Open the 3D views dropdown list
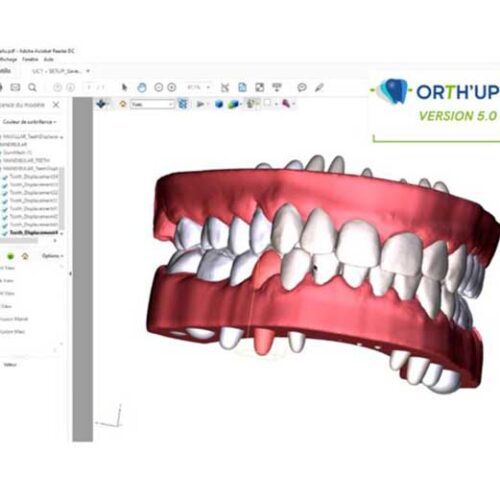The image size is (500, 500). 152,104
